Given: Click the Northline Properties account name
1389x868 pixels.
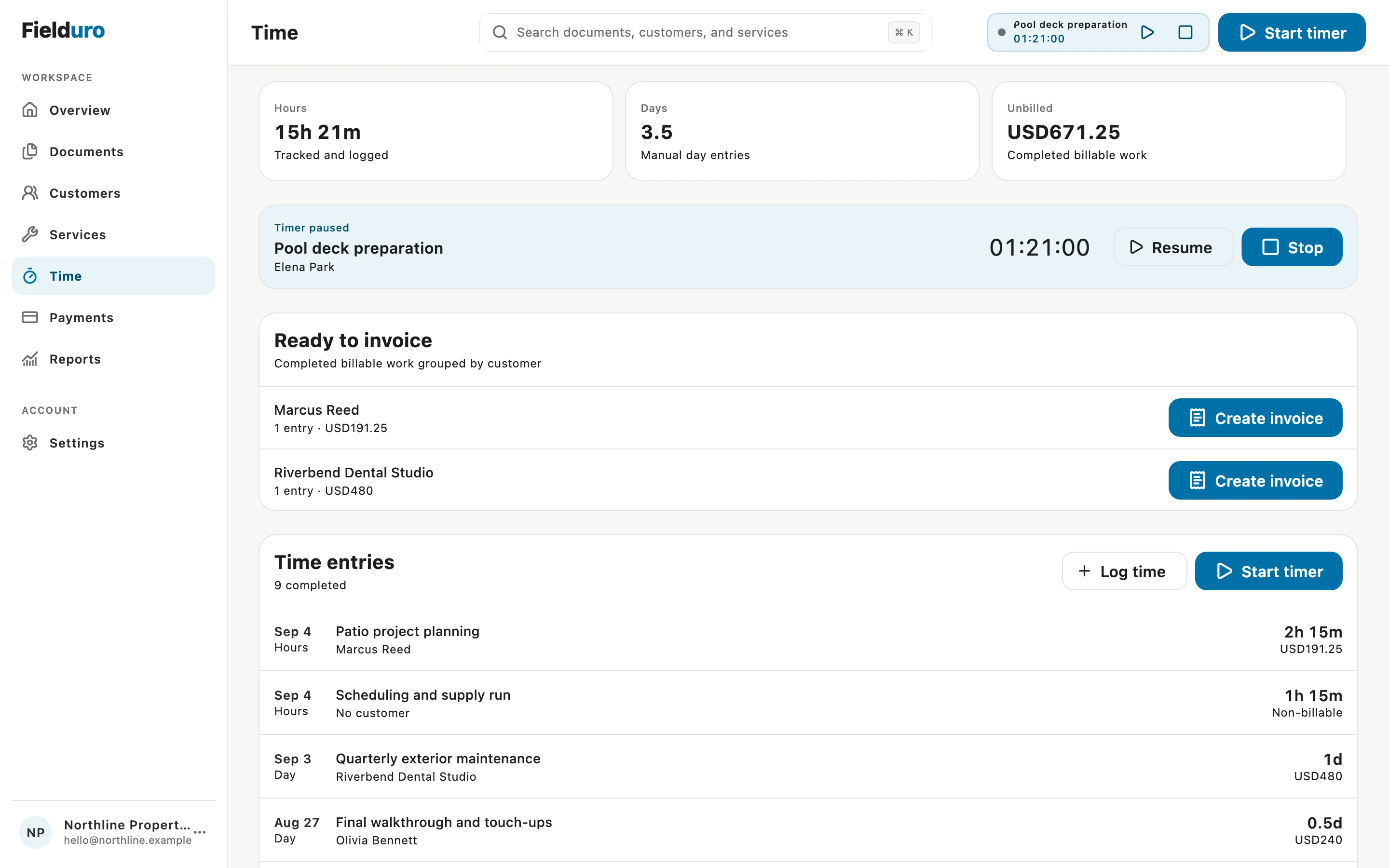Looking at the screenshot, I should (127, 825).
